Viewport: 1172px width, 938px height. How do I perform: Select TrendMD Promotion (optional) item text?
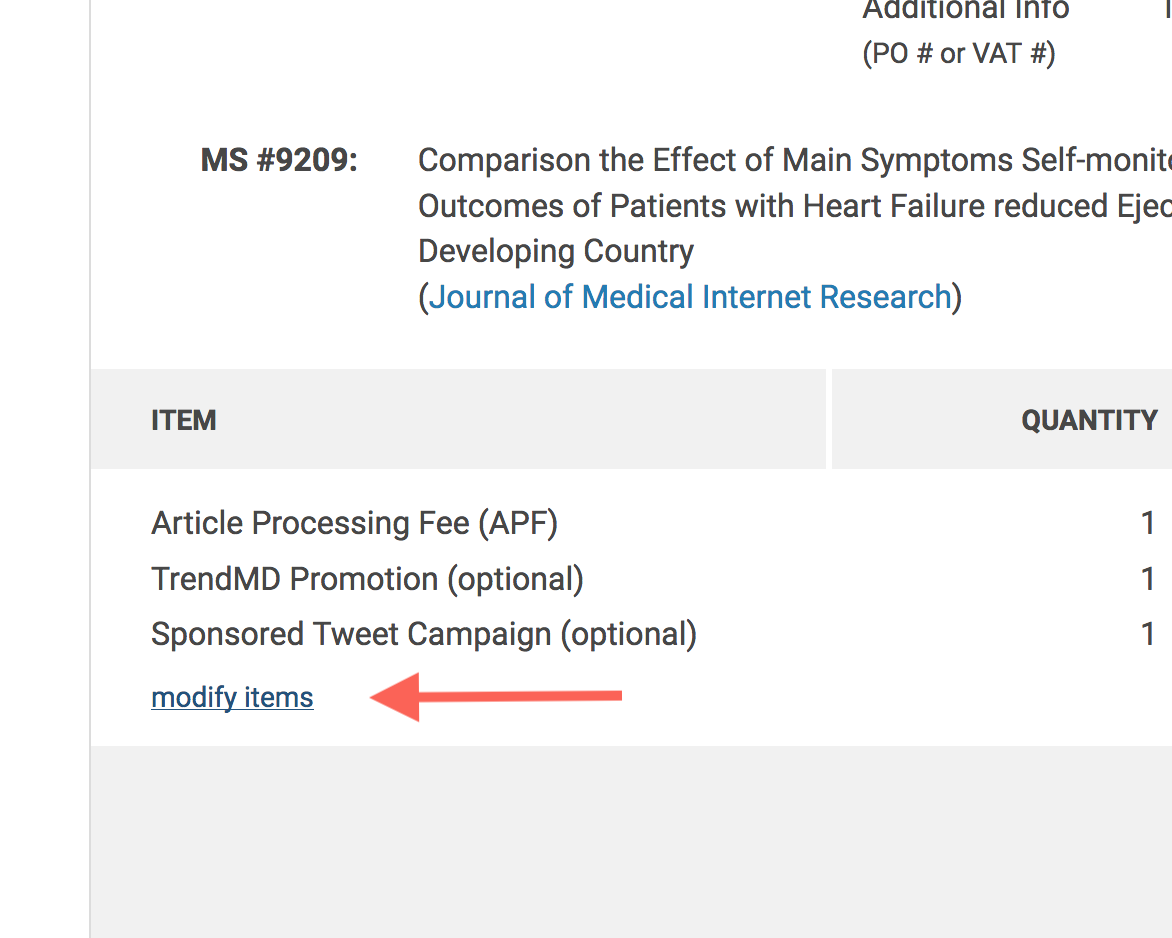(x=367, y=579)
